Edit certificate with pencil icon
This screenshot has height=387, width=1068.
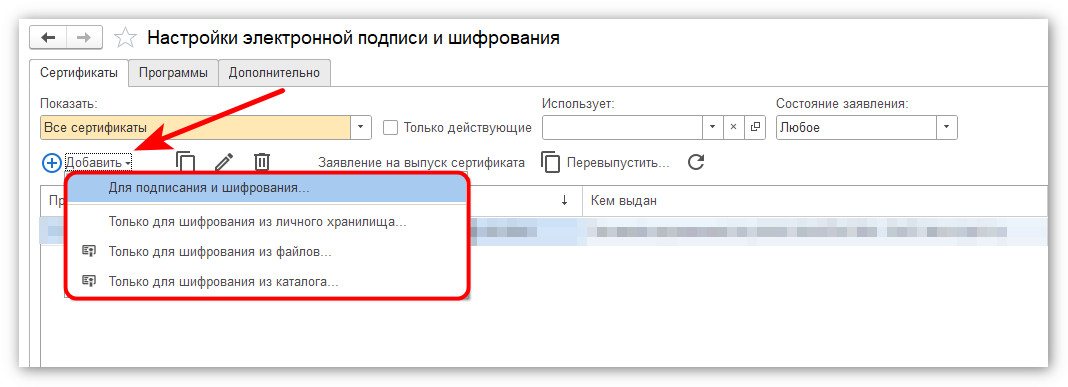point(224,162)
